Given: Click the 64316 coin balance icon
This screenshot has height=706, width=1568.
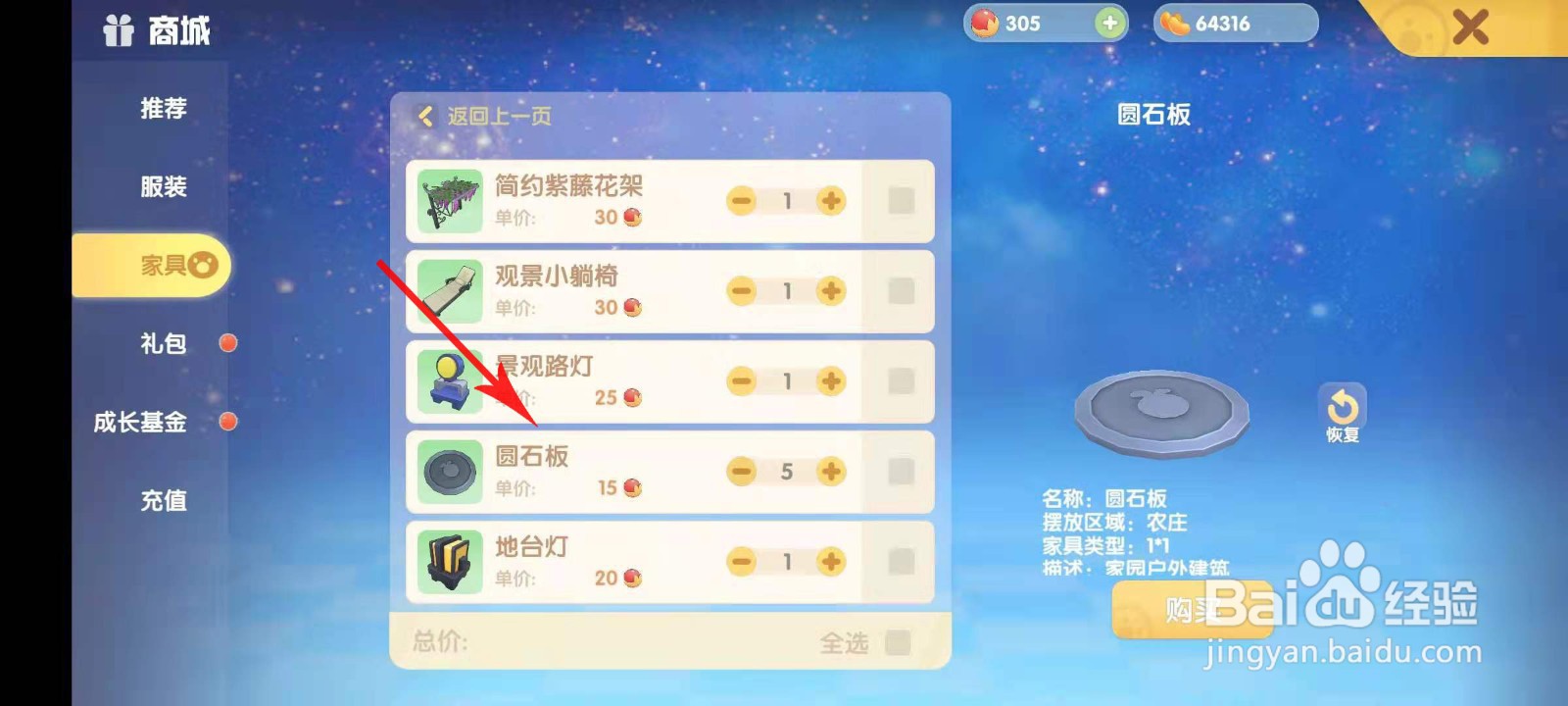Looking at the screenshot, I should [x=1174, y=24].
